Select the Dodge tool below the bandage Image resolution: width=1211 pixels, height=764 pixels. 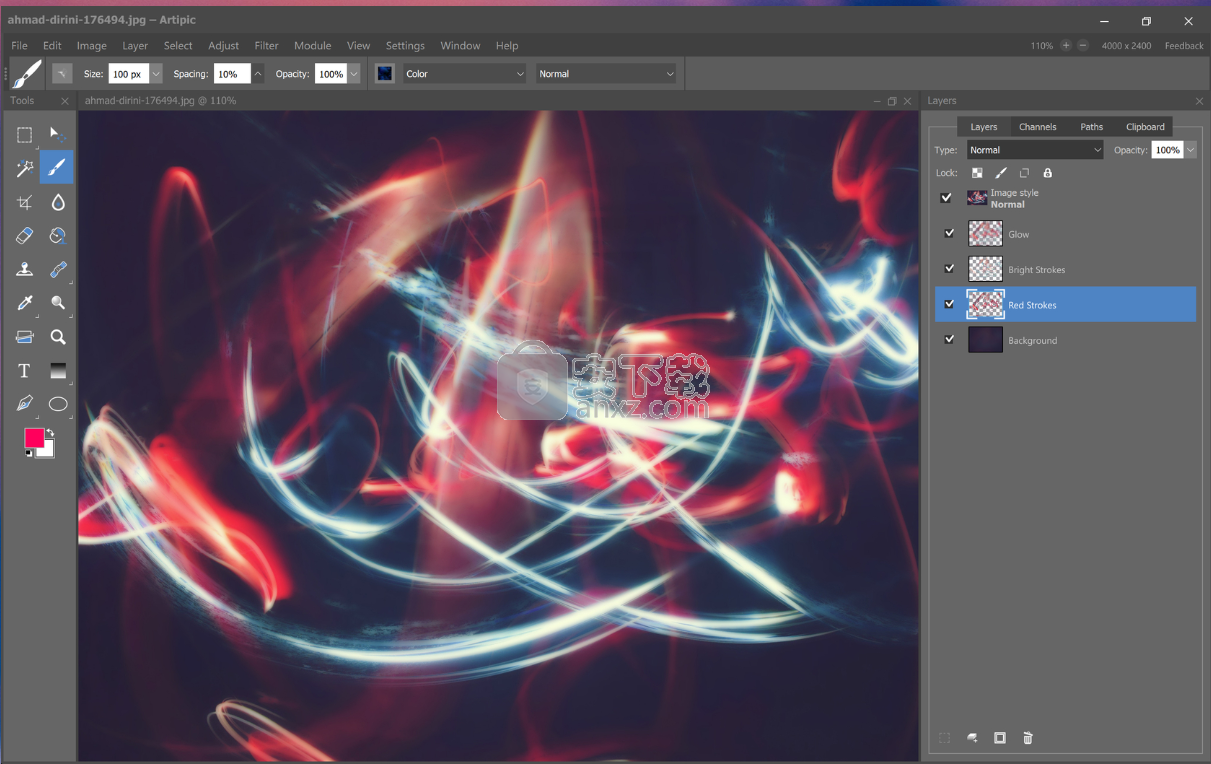point(58,303)
